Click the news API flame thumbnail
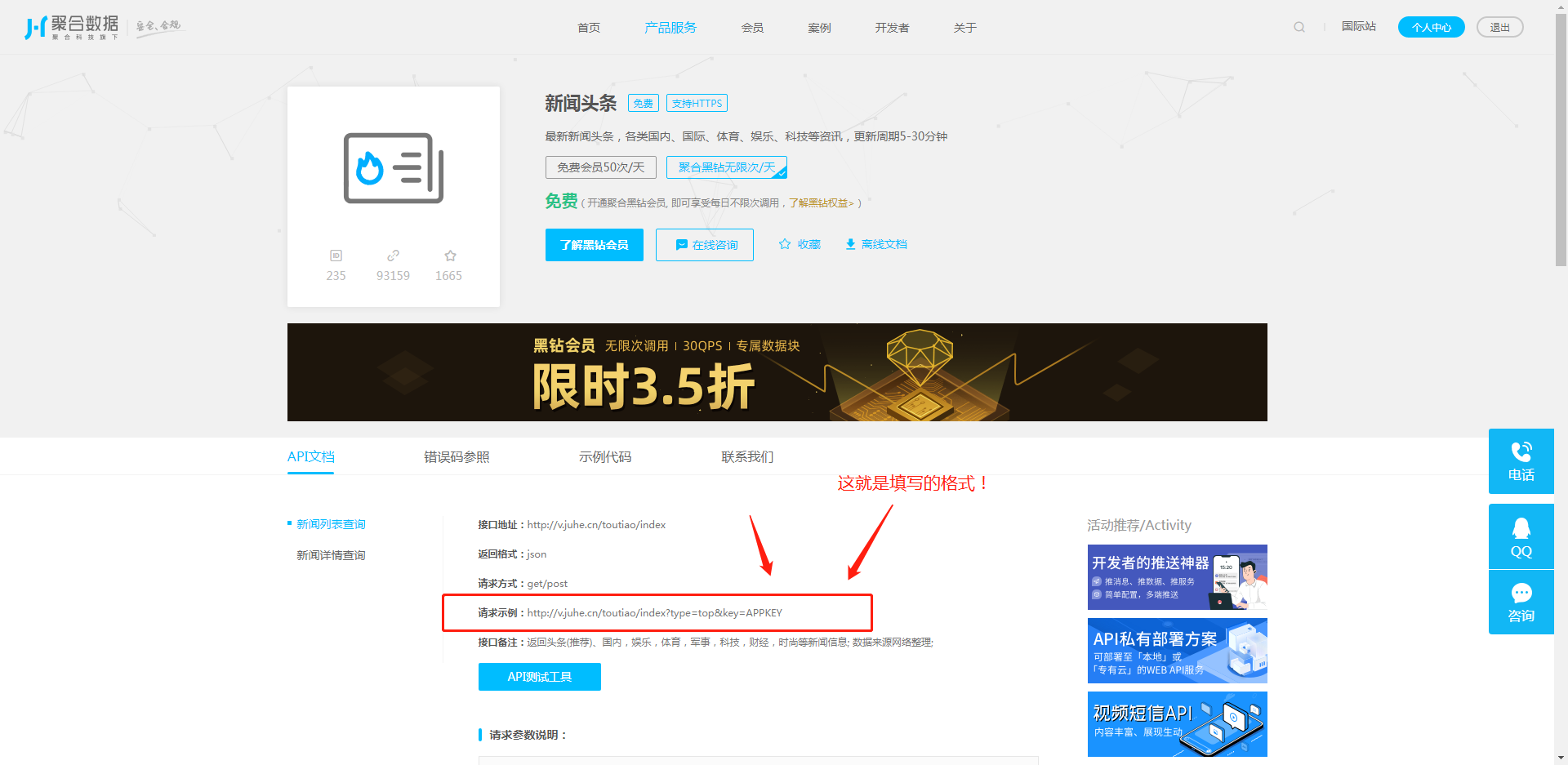1568x765 pixels. click(394, 168)
